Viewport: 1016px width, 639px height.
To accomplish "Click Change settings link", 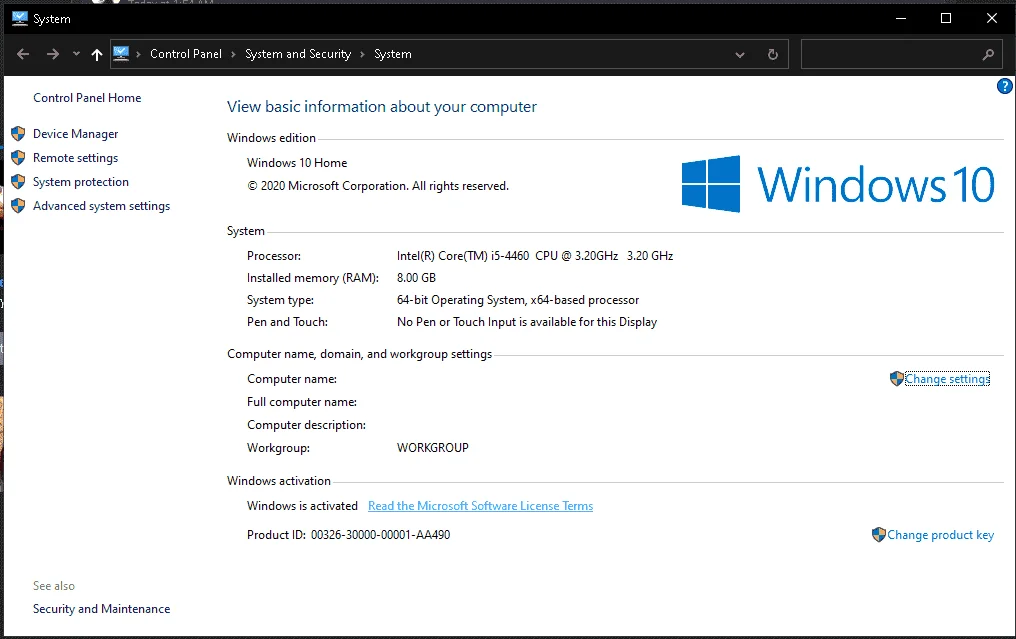I will 947,379.
